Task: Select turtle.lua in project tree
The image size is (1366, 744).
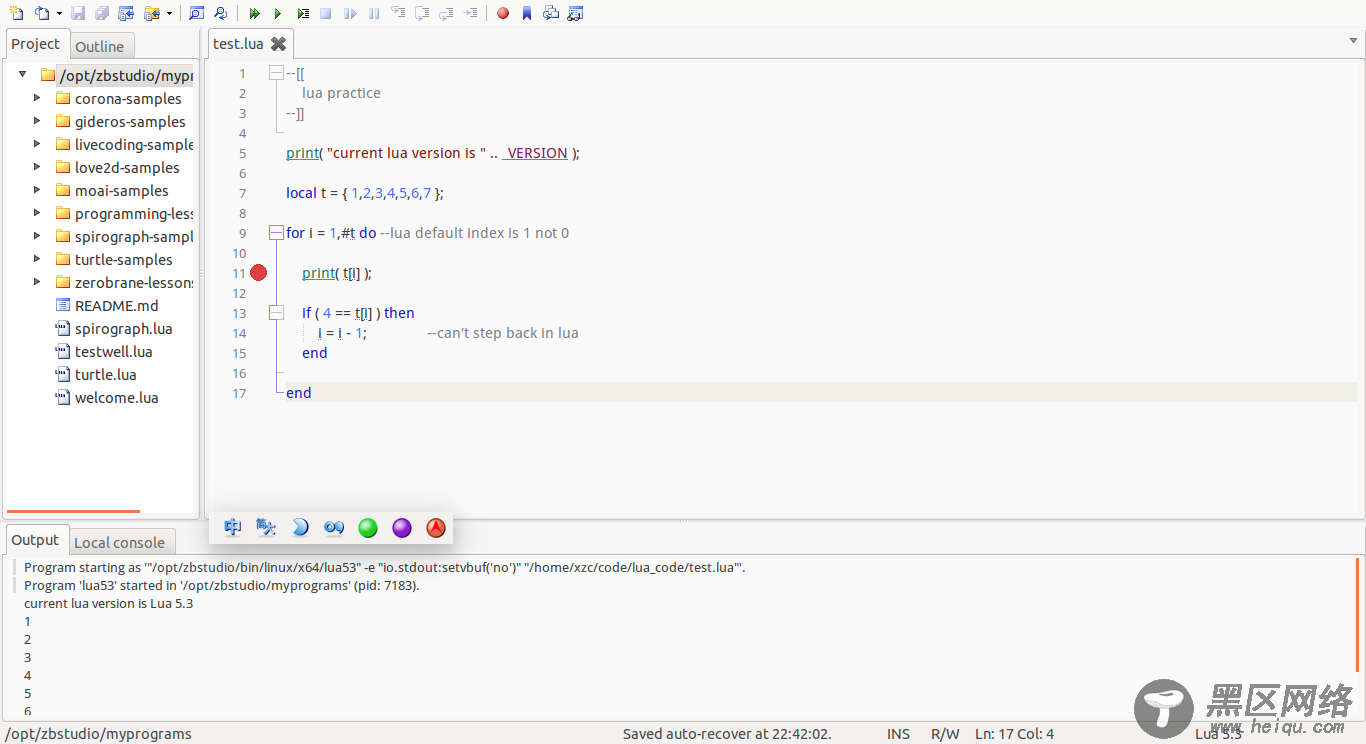Action: point(105,375)
